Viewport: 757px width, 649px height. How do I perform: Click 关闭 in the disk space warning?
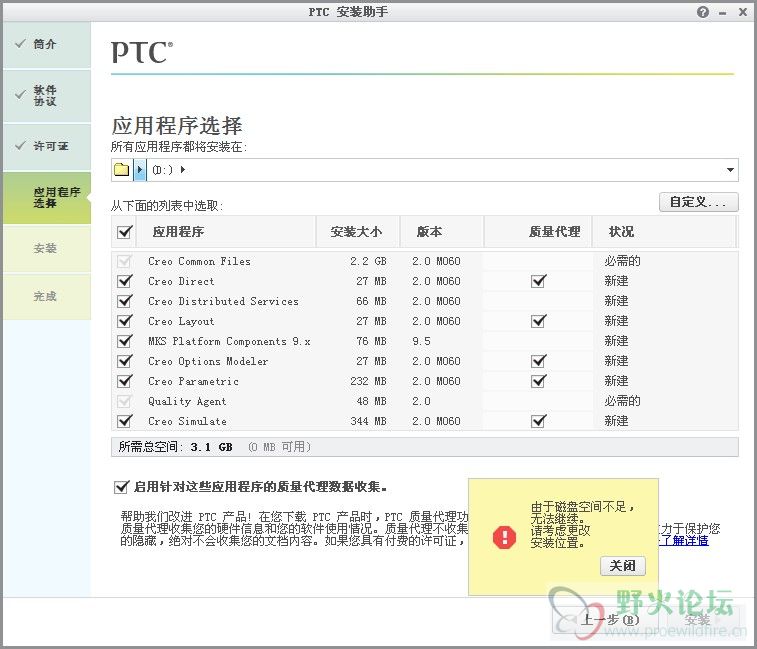tap(623, 565)
